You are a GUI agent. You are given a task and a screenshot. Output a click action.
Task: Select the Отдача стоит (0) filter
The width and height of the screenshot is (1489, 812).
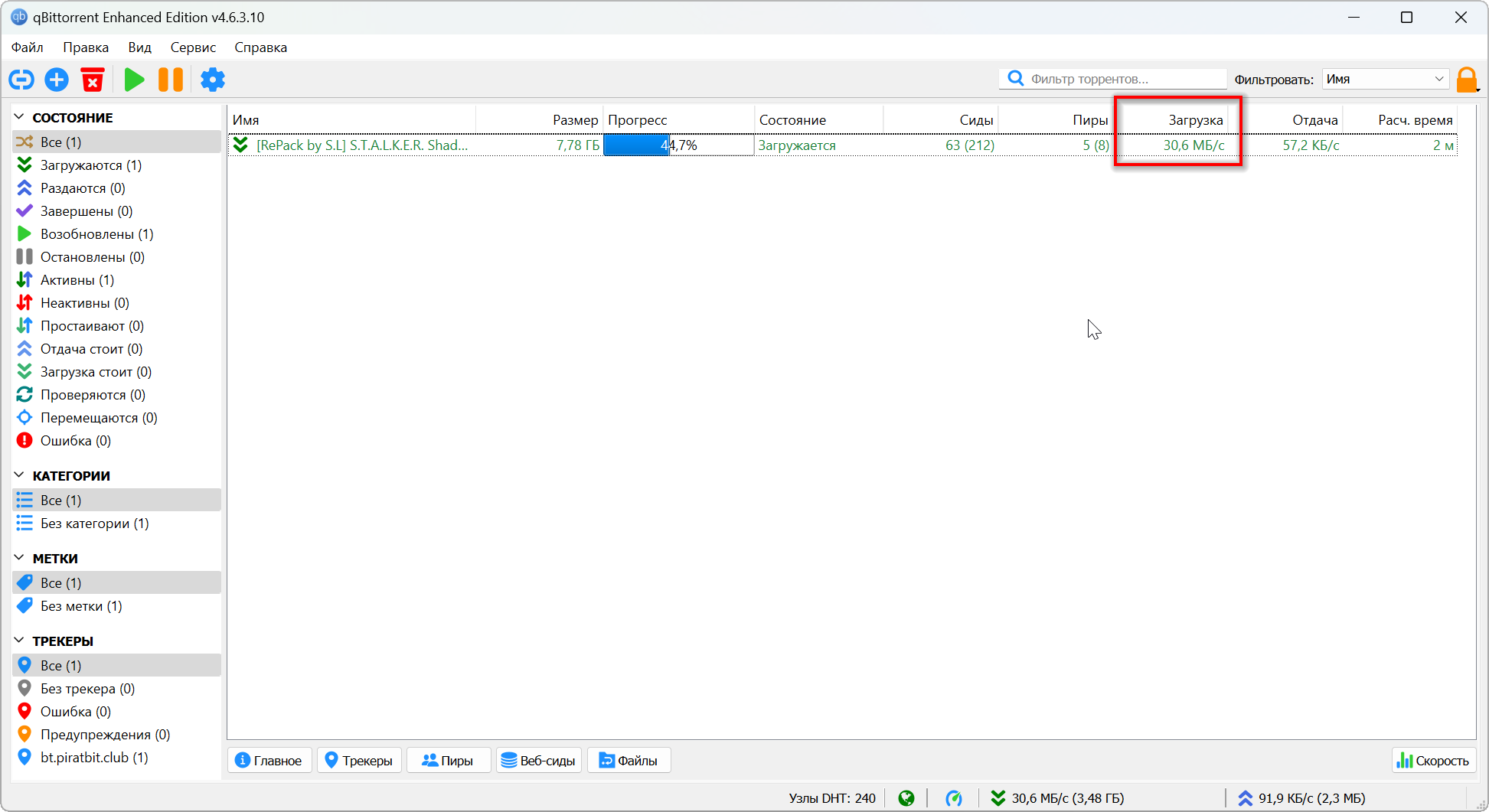[117, 349]
